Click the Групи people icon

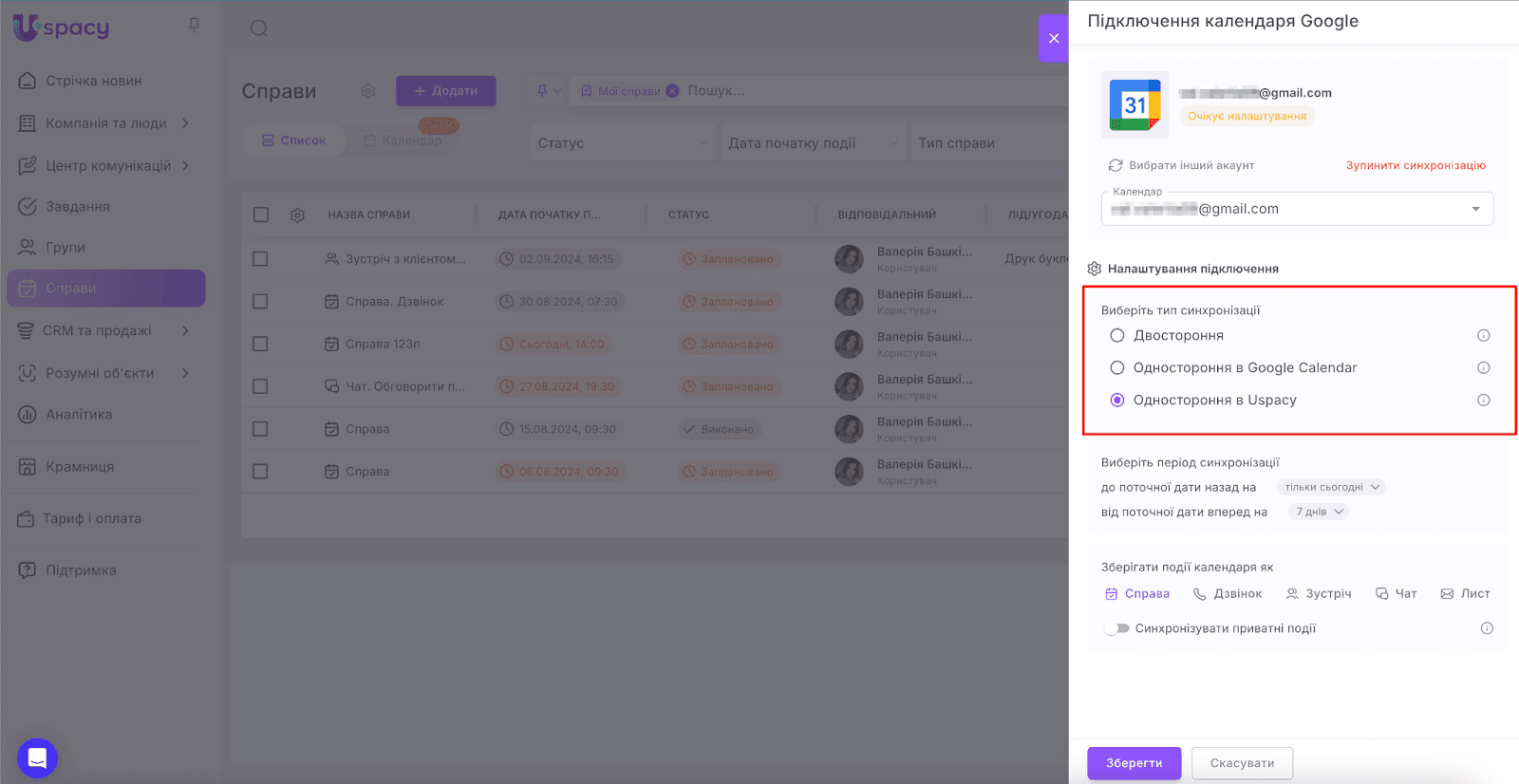click(x=28, y=248)
